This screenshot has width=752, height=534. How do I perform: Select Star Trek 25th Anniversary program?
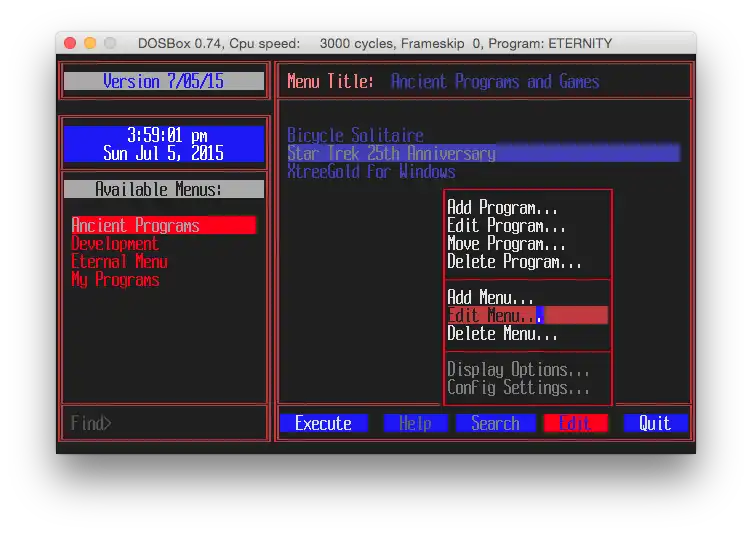(483, 154)
